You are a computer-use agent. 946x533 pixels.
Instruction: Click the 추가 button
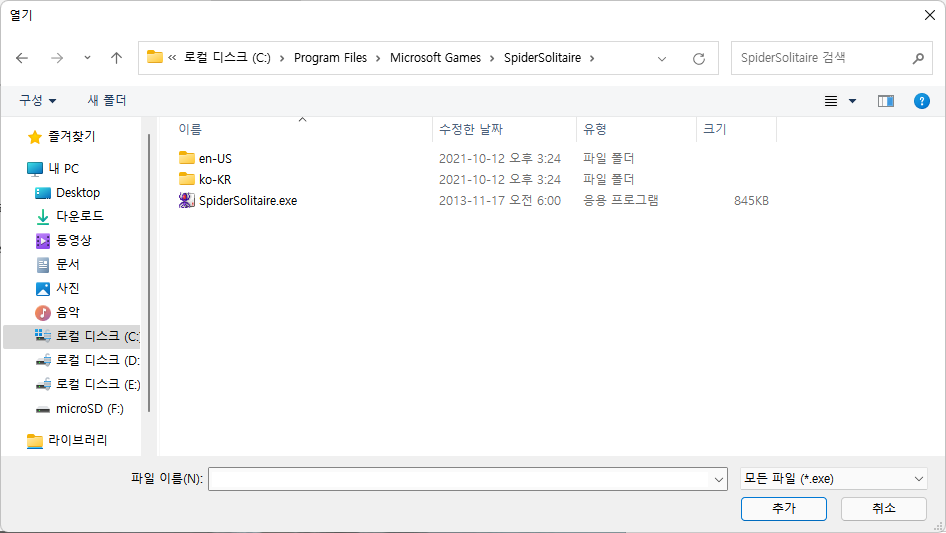[784, 508]
